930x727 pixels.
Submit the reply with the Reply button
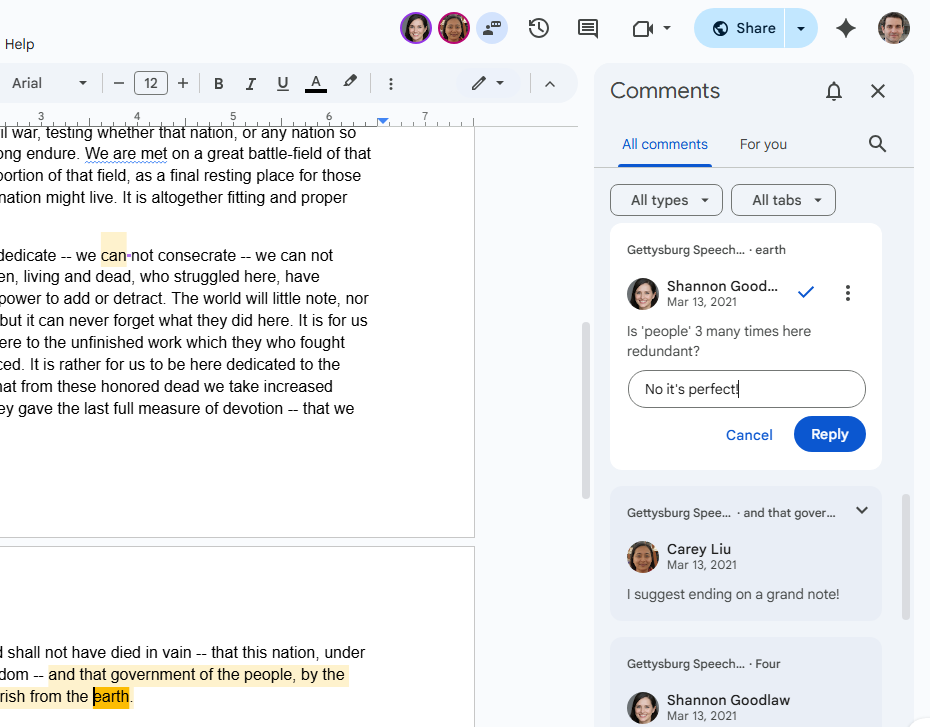(829, 434)
